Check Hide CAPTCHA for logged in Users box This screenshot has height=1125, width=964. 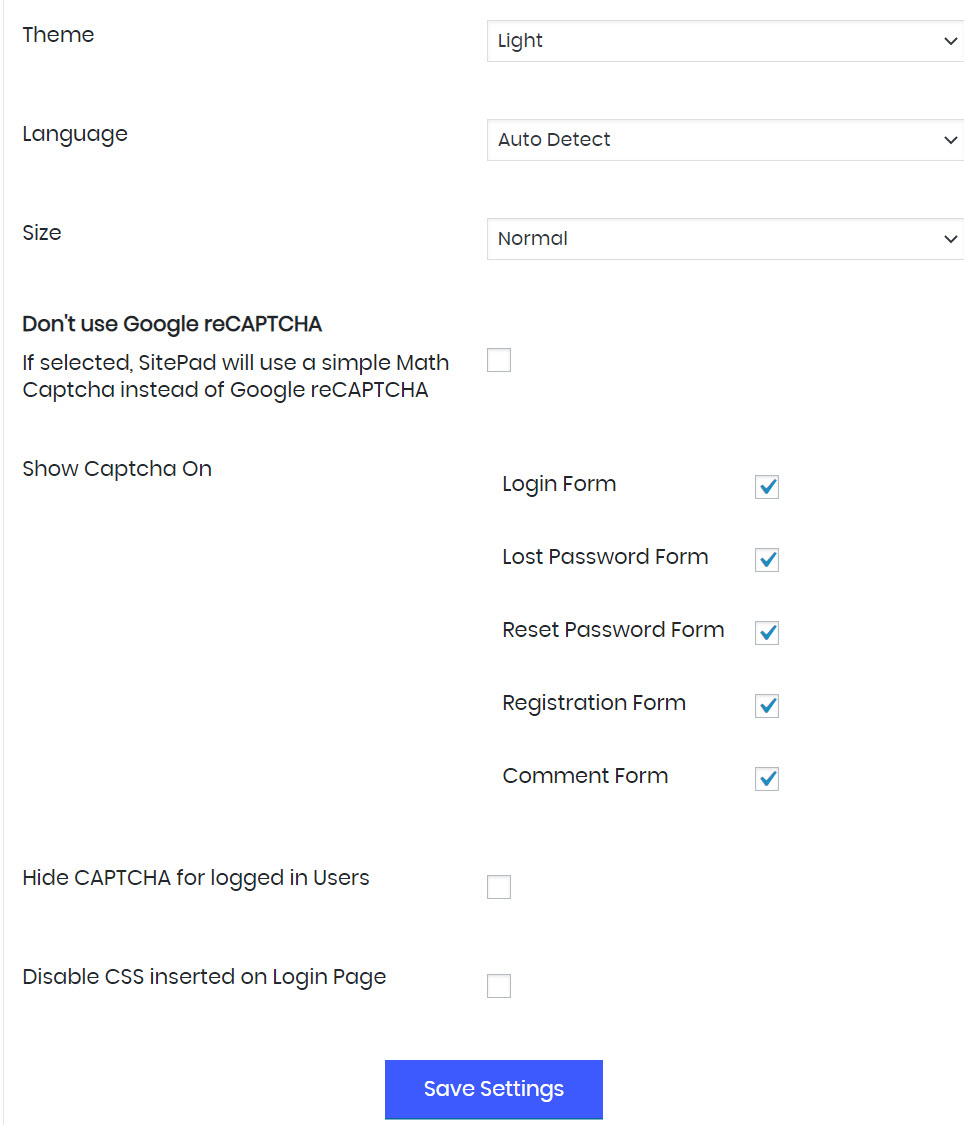coord(499,887)
